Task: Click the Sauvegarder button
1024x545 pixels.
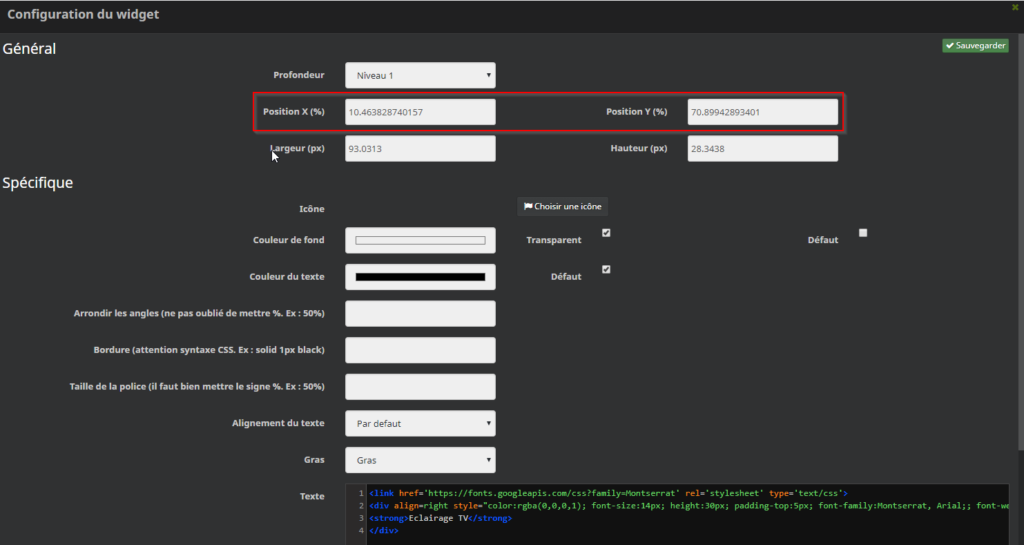Action: point(975,46)
